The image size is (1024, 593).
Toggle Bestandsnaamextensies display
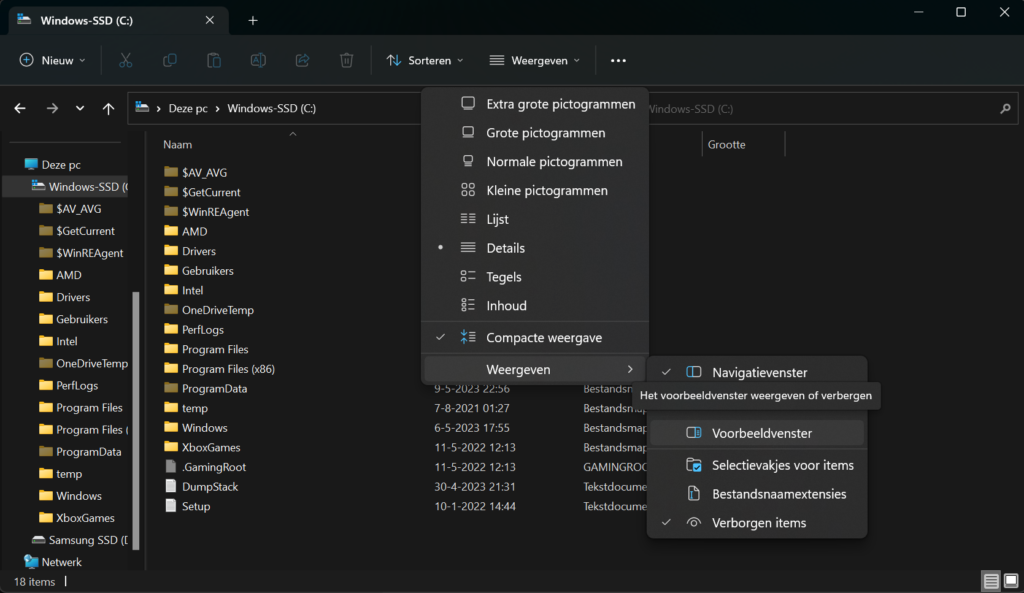[x=757, y=494]
